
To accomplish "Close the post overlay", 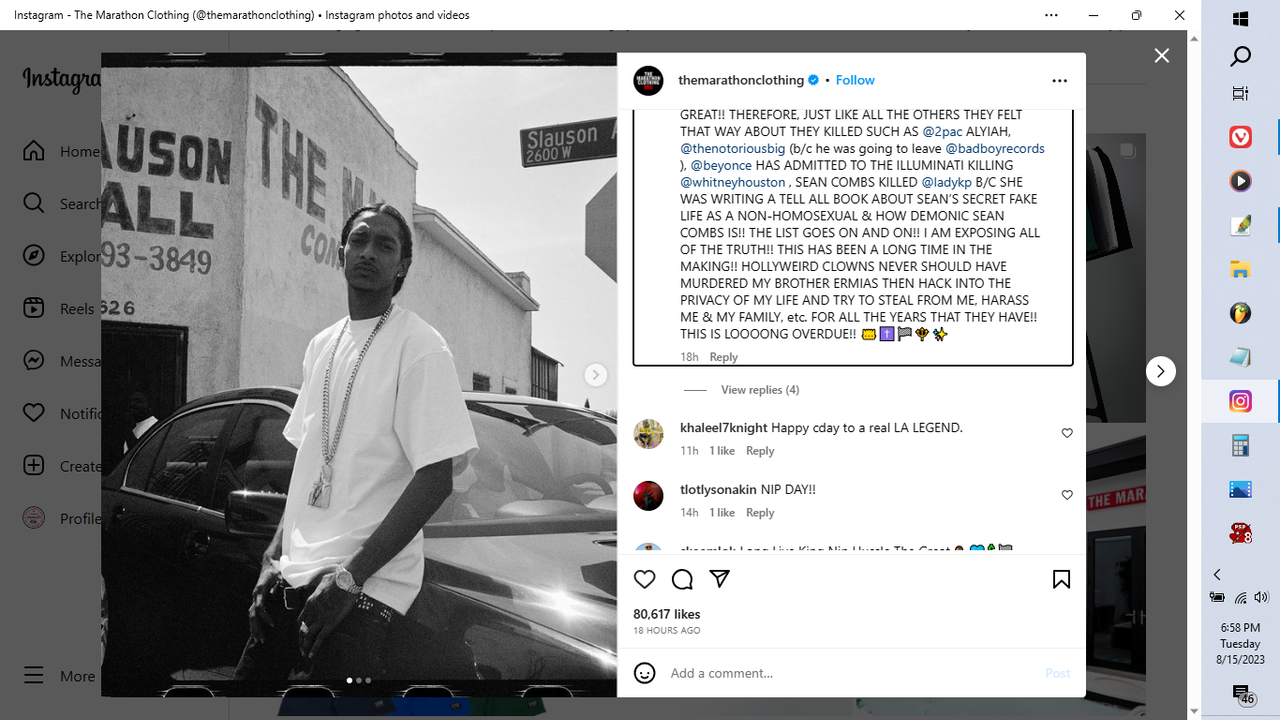I will click(1161, 56).
